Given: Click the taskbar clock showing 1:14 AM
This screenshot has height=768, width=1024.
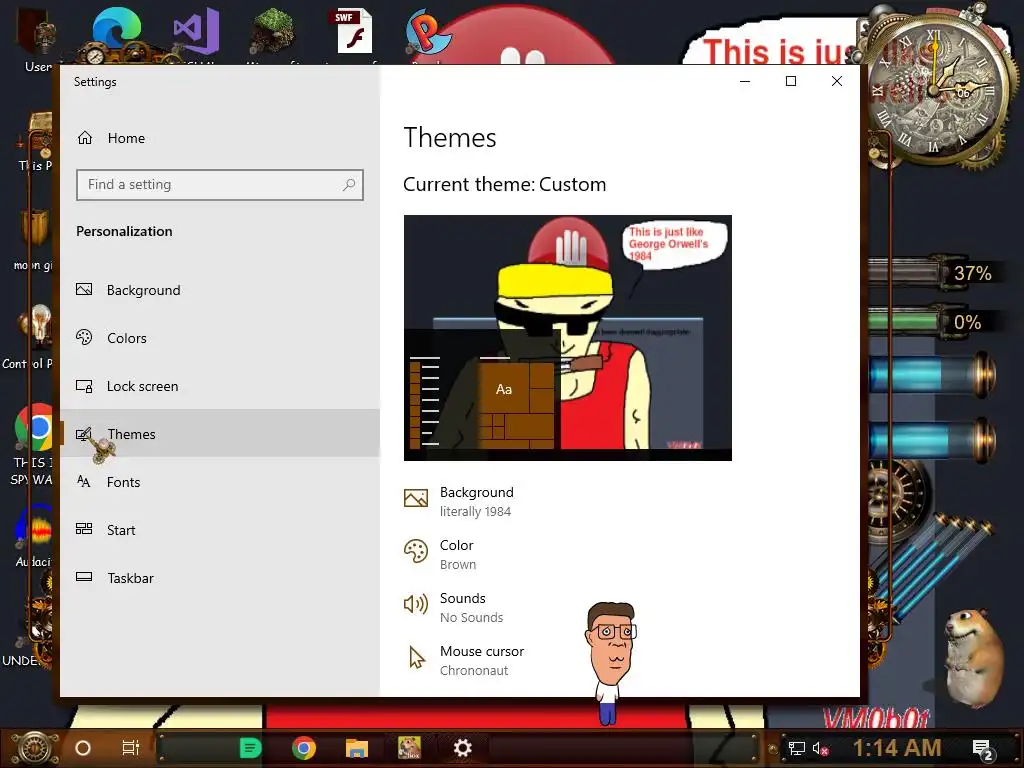Looking at the screenshot, I should pos(897,748).
